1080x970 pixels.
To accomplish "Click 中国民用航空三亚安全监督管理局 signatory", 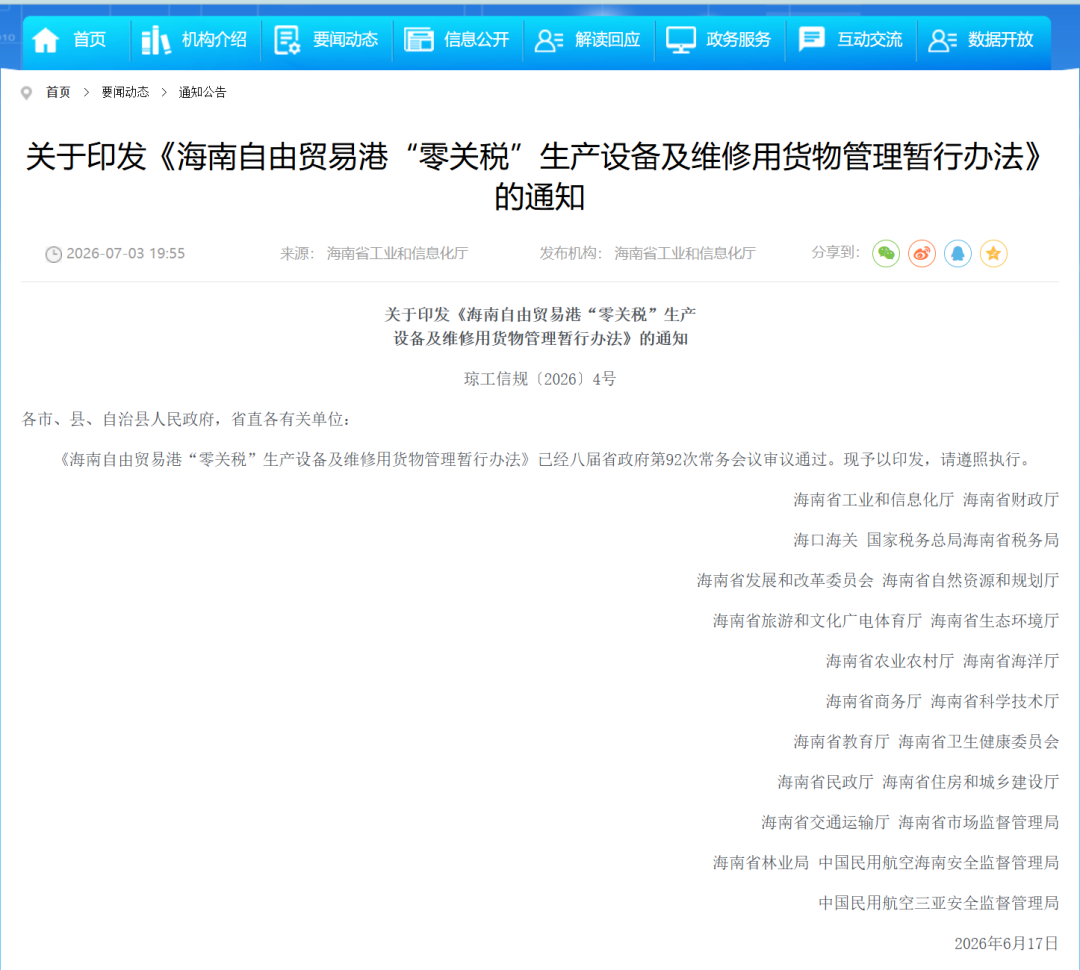I will 938,902.
